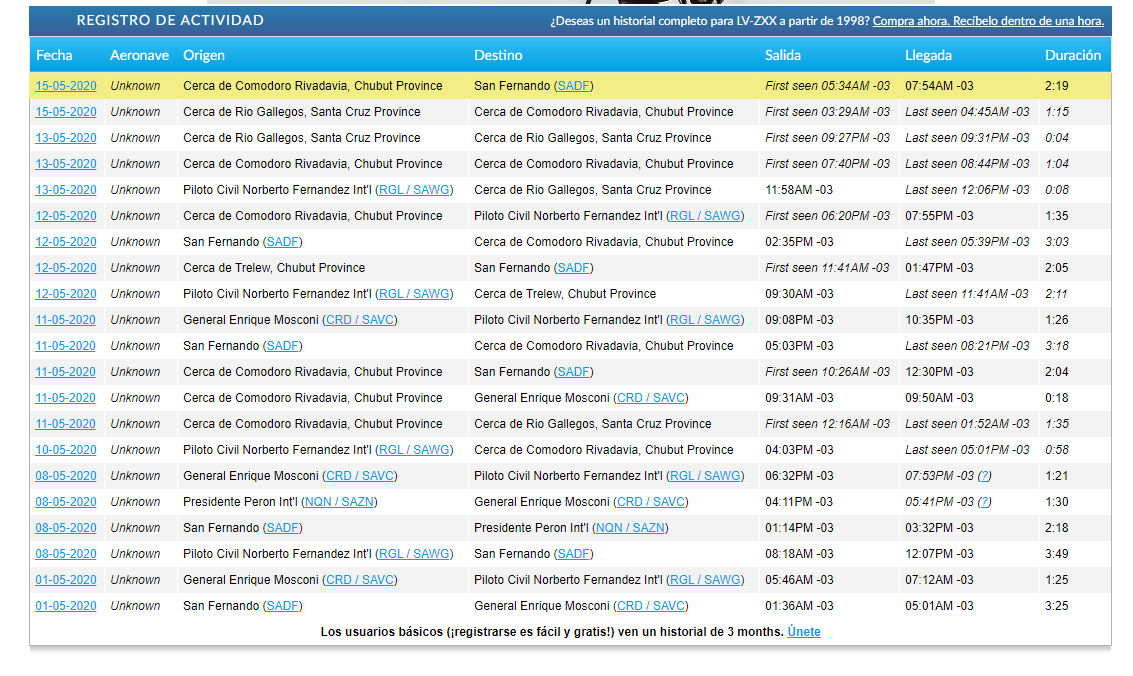Viewport: 1133px width, 676px height.
Task: Open 12-05-2020 date link for flight arriving 07:55PM
Action: [x=66, y=216]
